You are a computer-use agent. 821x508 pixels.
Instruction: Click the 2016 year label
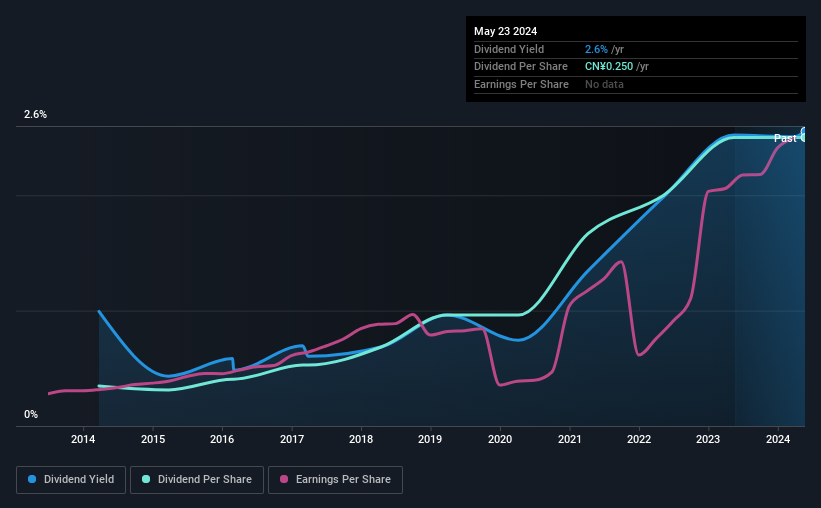222,439
